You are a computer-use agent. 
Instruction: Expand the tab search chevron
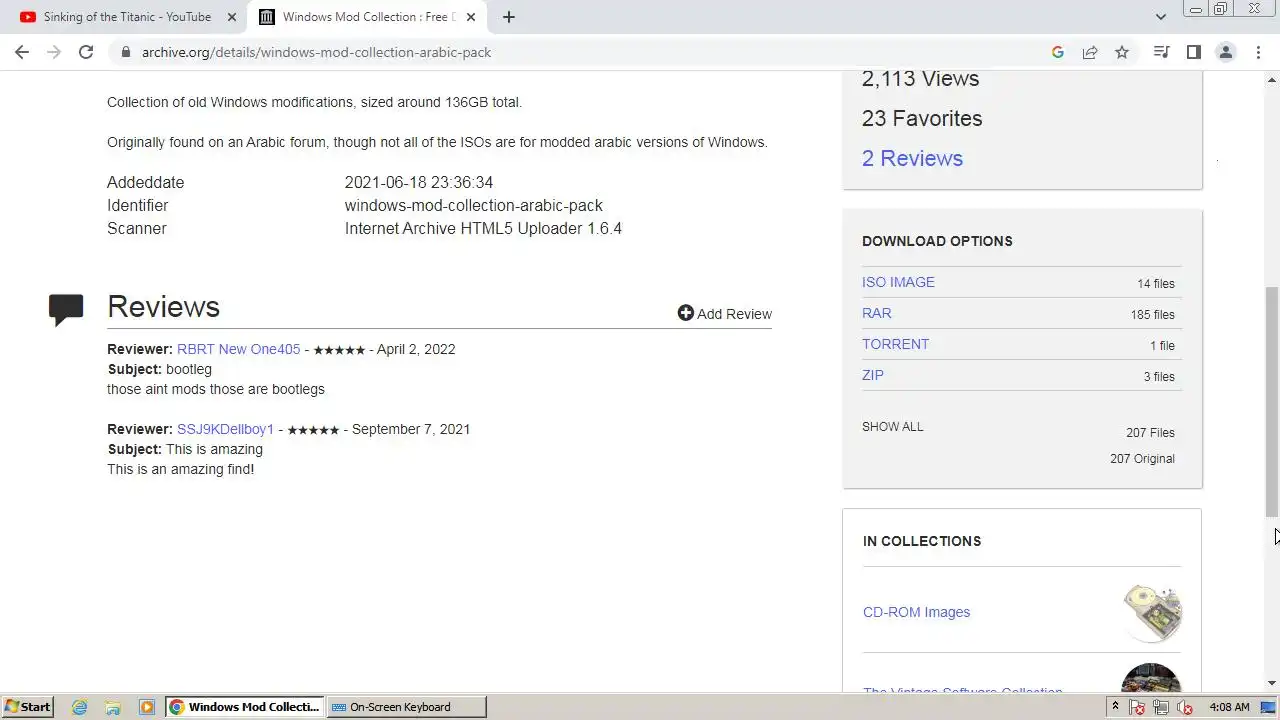pyautogui.click(x=1161, y=17)
